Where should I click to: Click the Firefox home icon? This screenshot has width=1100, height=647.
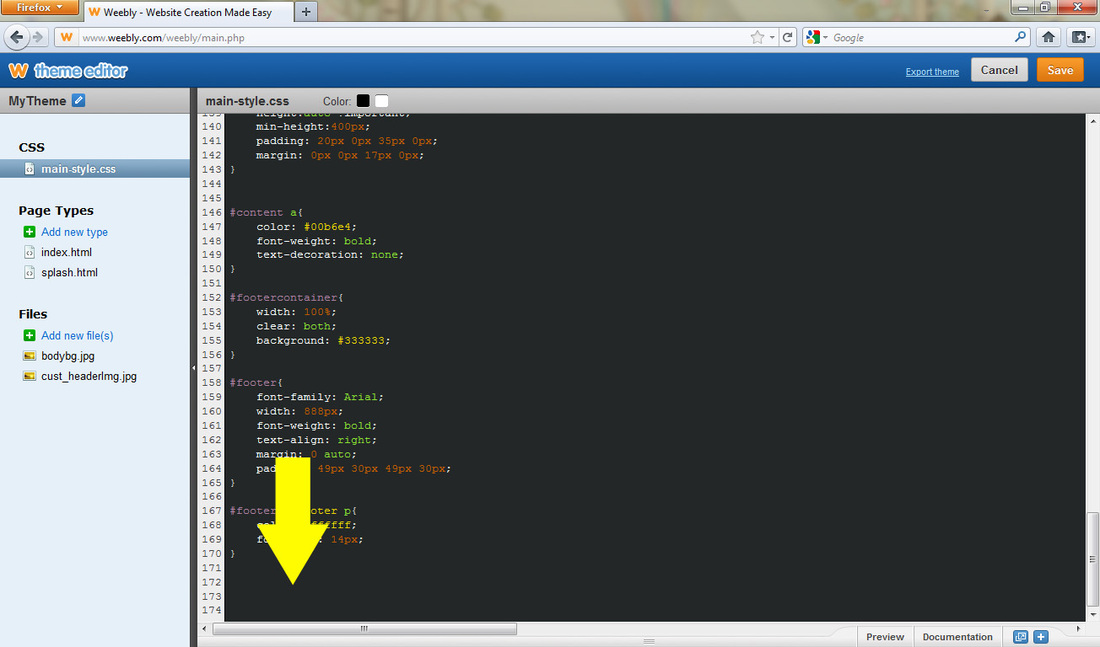[1049, 37]
